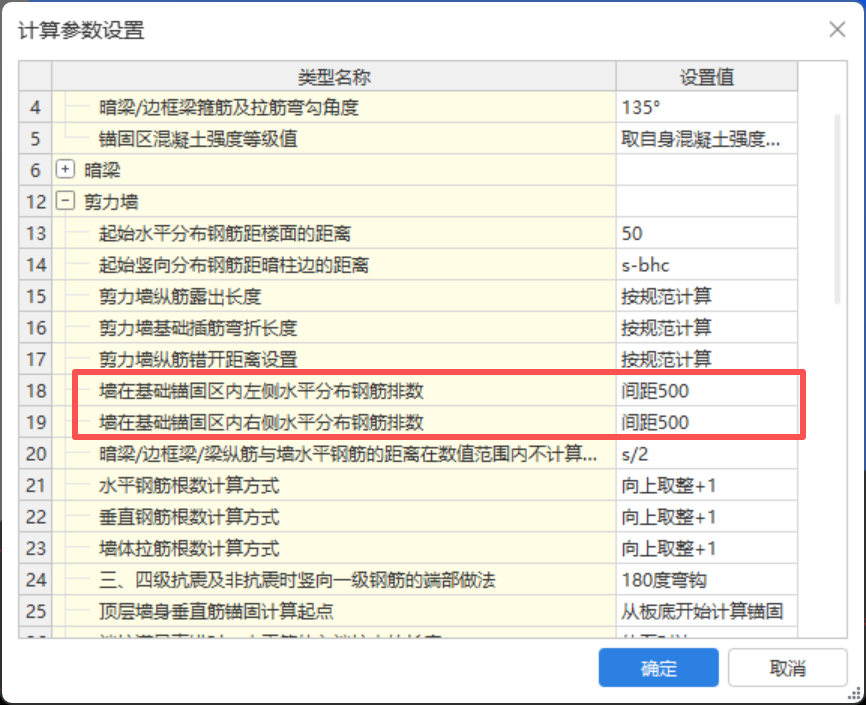Select row 墙在基础锚固区内左侧水平分布钢筋排数
The height and width of the screenshot is (705, 866).
point(334,390)
